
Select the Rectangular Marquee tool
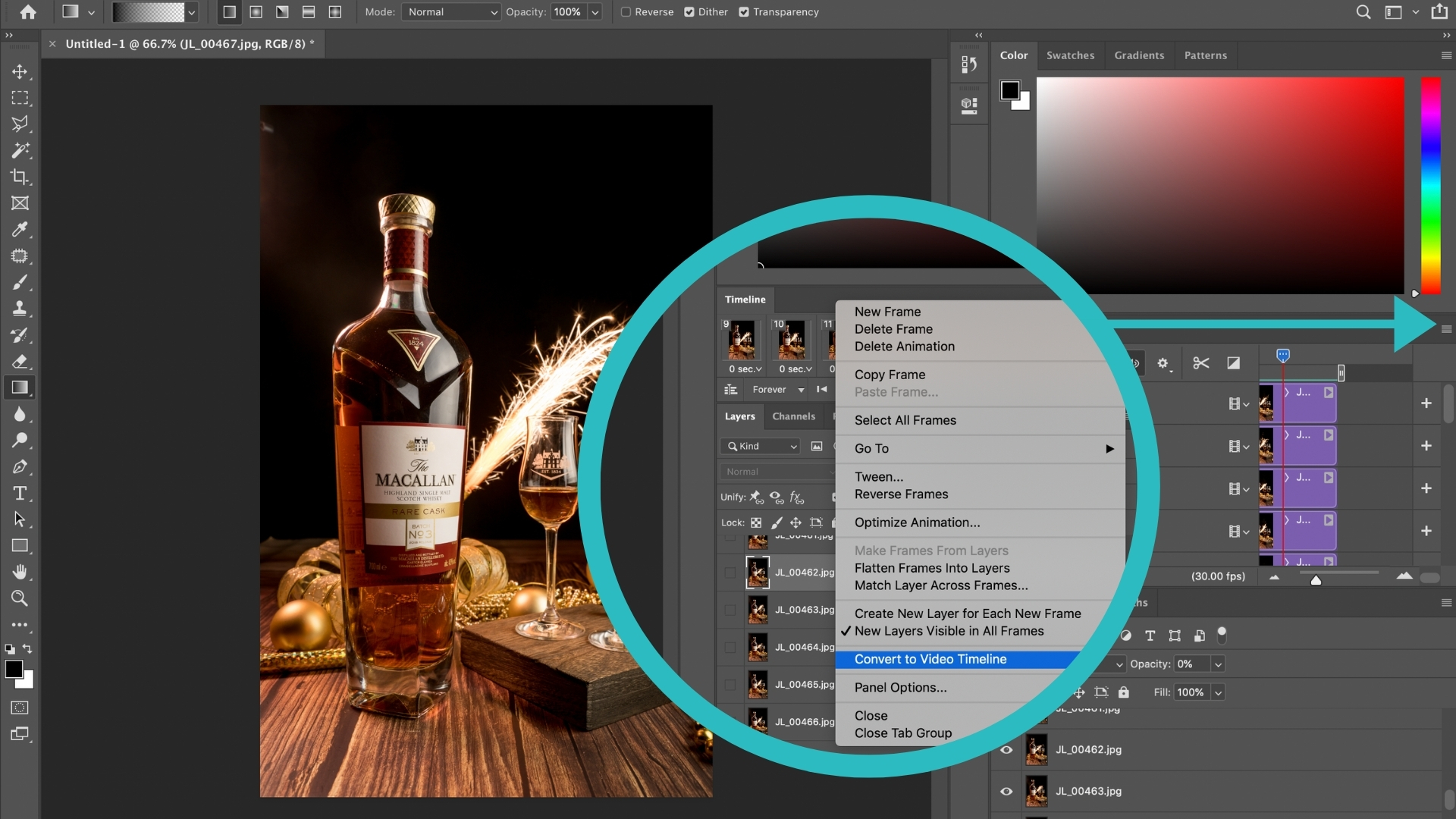(x=20, y=98)
